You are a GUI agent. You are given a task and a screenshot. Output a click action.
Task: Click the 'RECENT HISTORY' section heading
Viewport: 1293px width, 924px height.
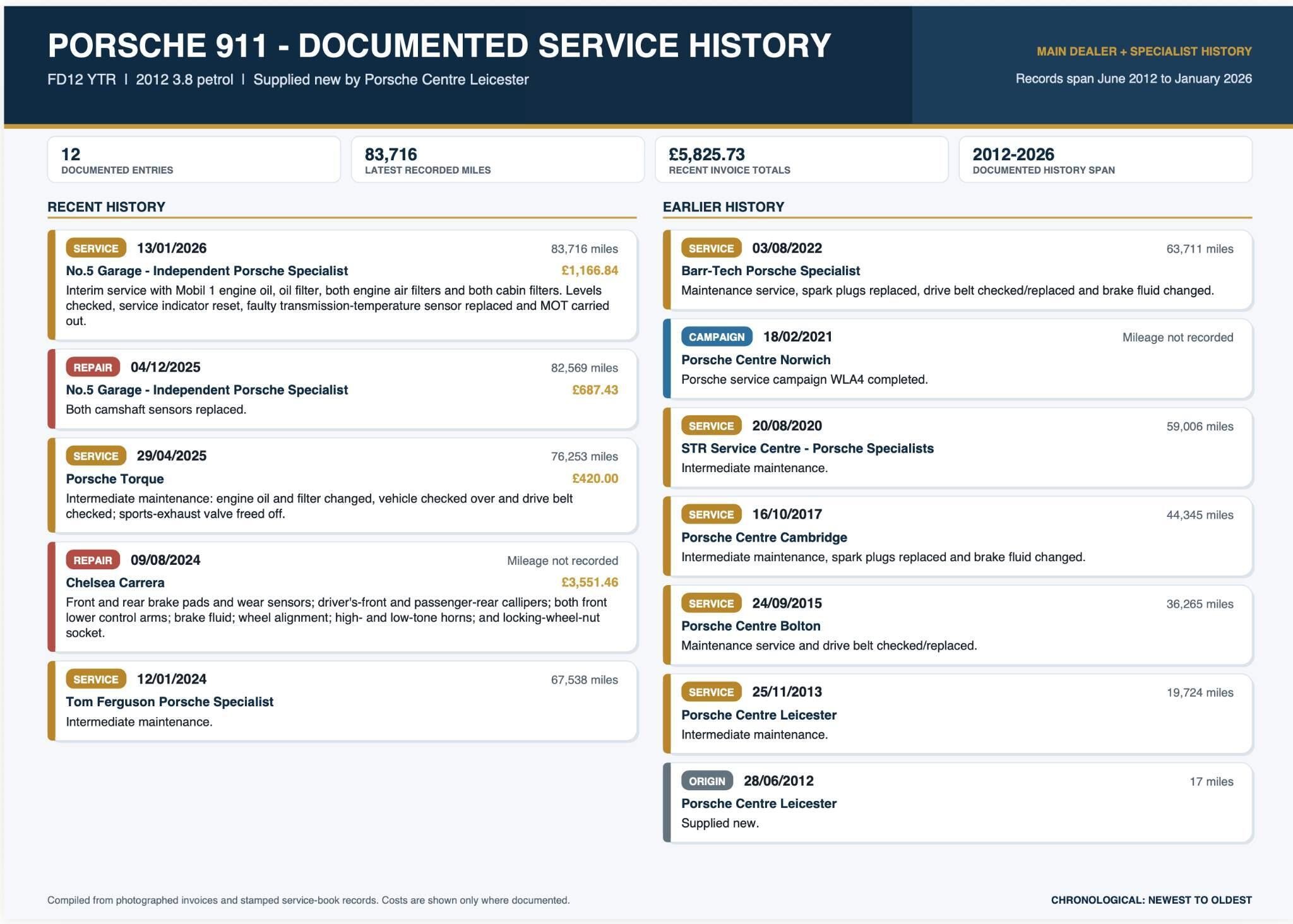tap(106, 207)
